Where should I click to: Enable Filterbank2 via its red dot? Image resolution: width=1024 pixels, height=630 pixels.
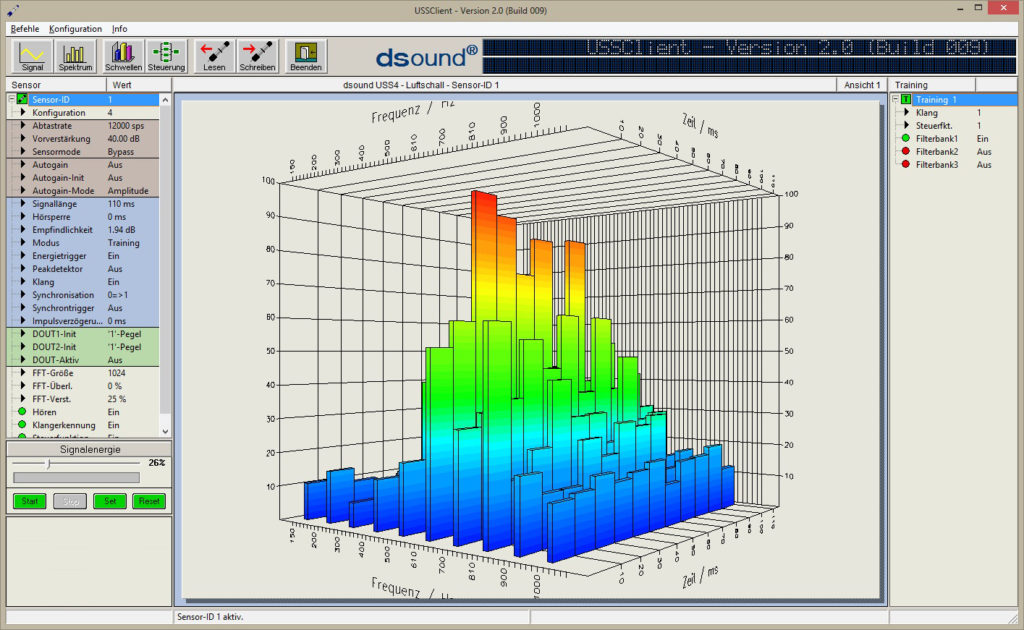pyautogui.click(x=906, y=151)
